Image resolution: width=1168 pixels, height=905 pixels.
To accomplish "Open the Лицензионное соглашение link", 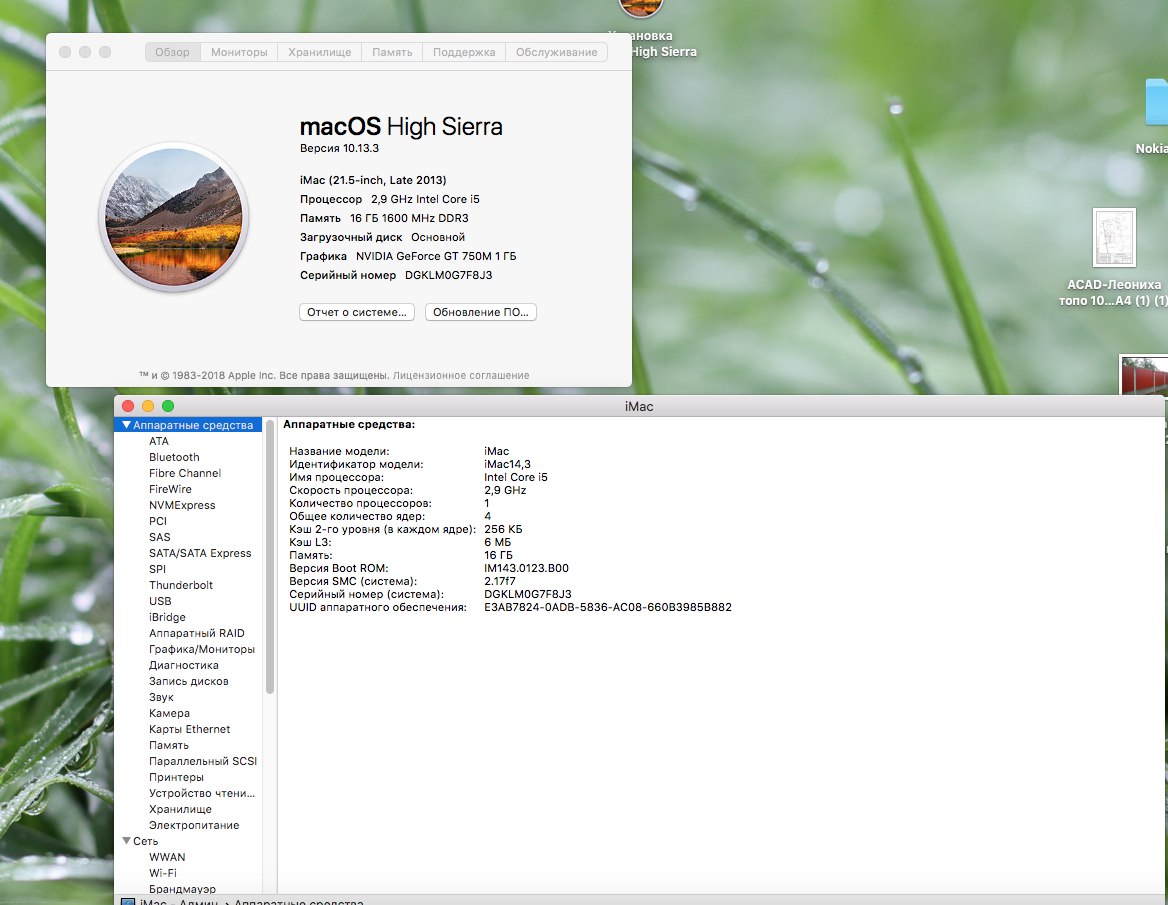I will 461,375.
